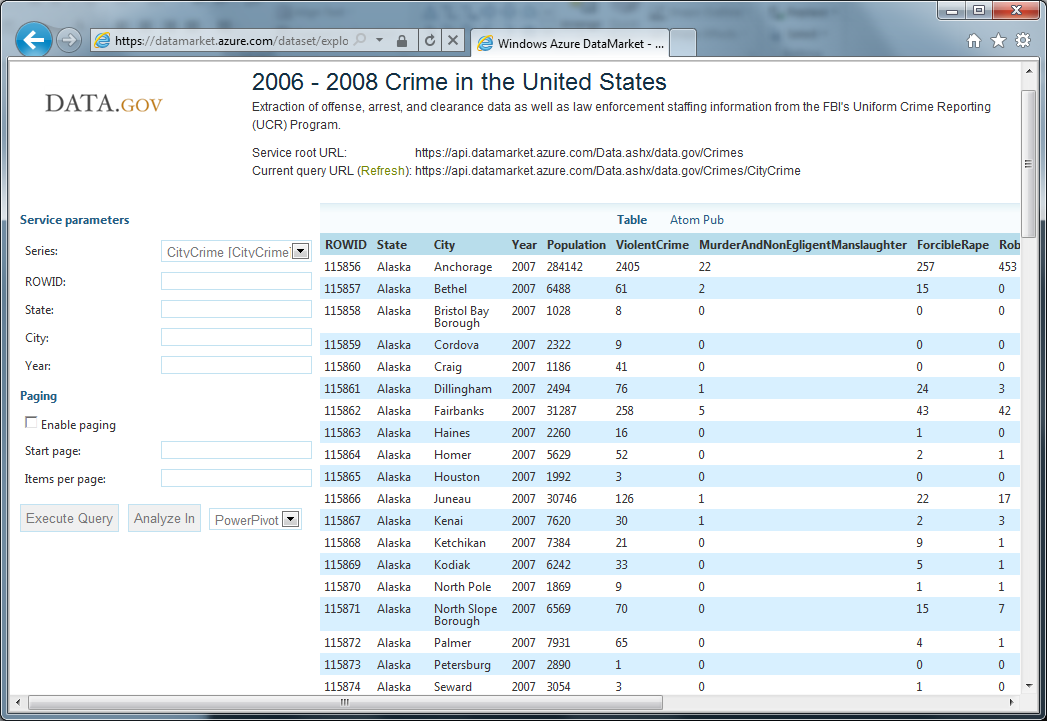Click the Seward city cell

[x=453, y=687]
